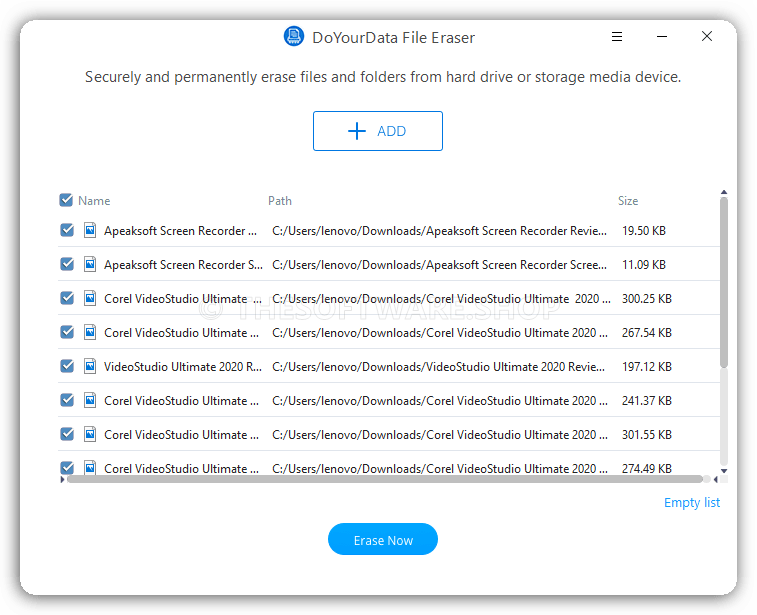Click the Empty list link

[691, 503]
